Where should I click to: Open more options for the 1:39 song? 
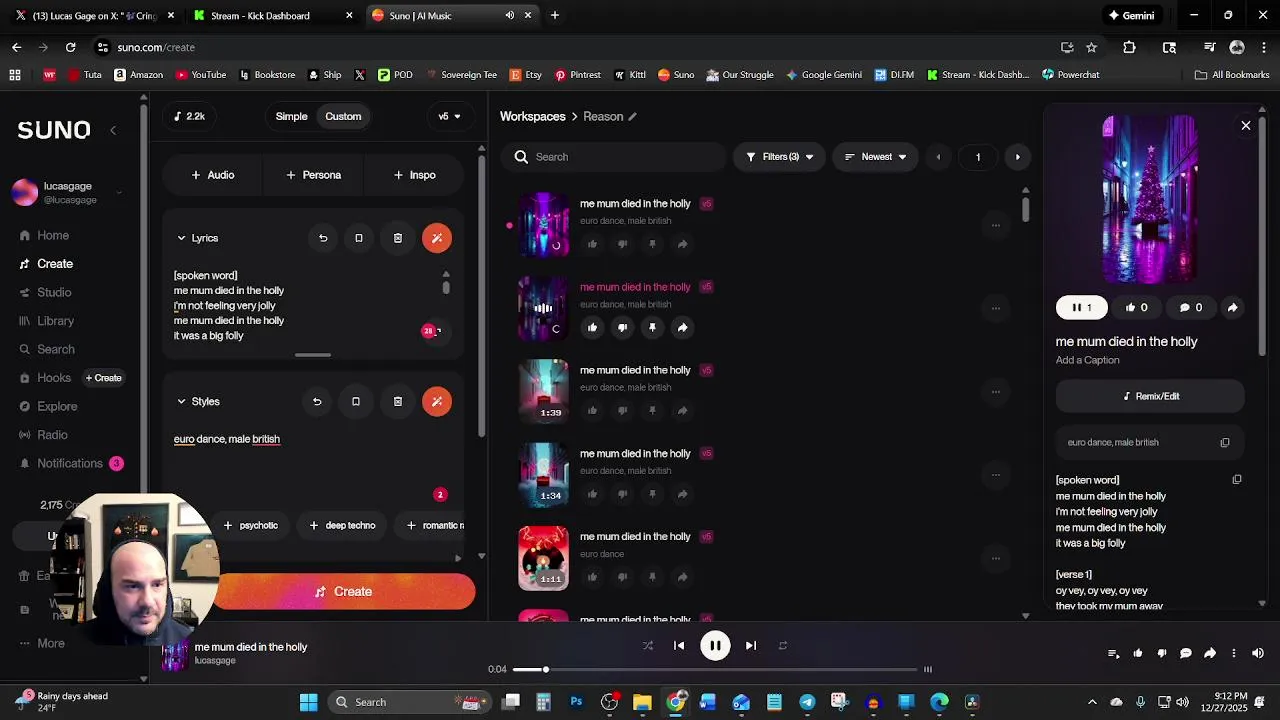click(x=995, y=392)
